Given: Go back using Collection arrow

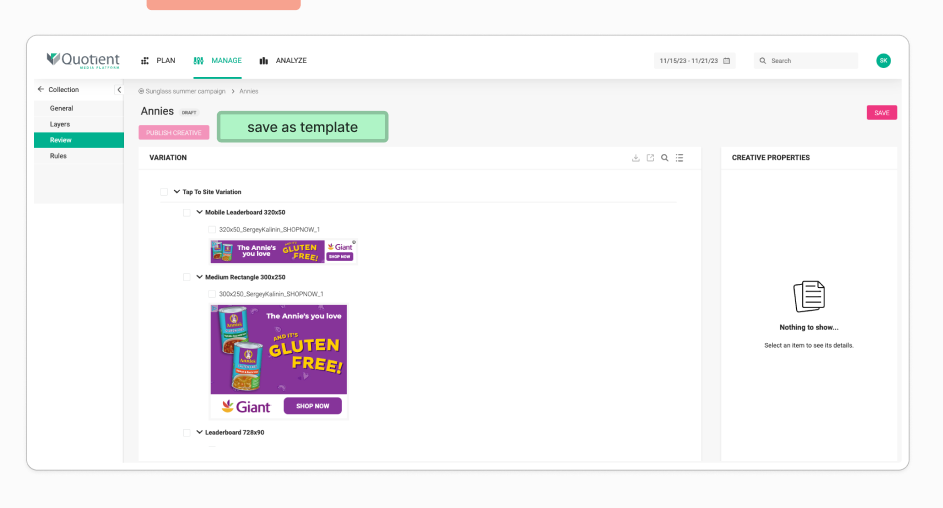Looking at the screenshot, I should click(x=41, y=90).
